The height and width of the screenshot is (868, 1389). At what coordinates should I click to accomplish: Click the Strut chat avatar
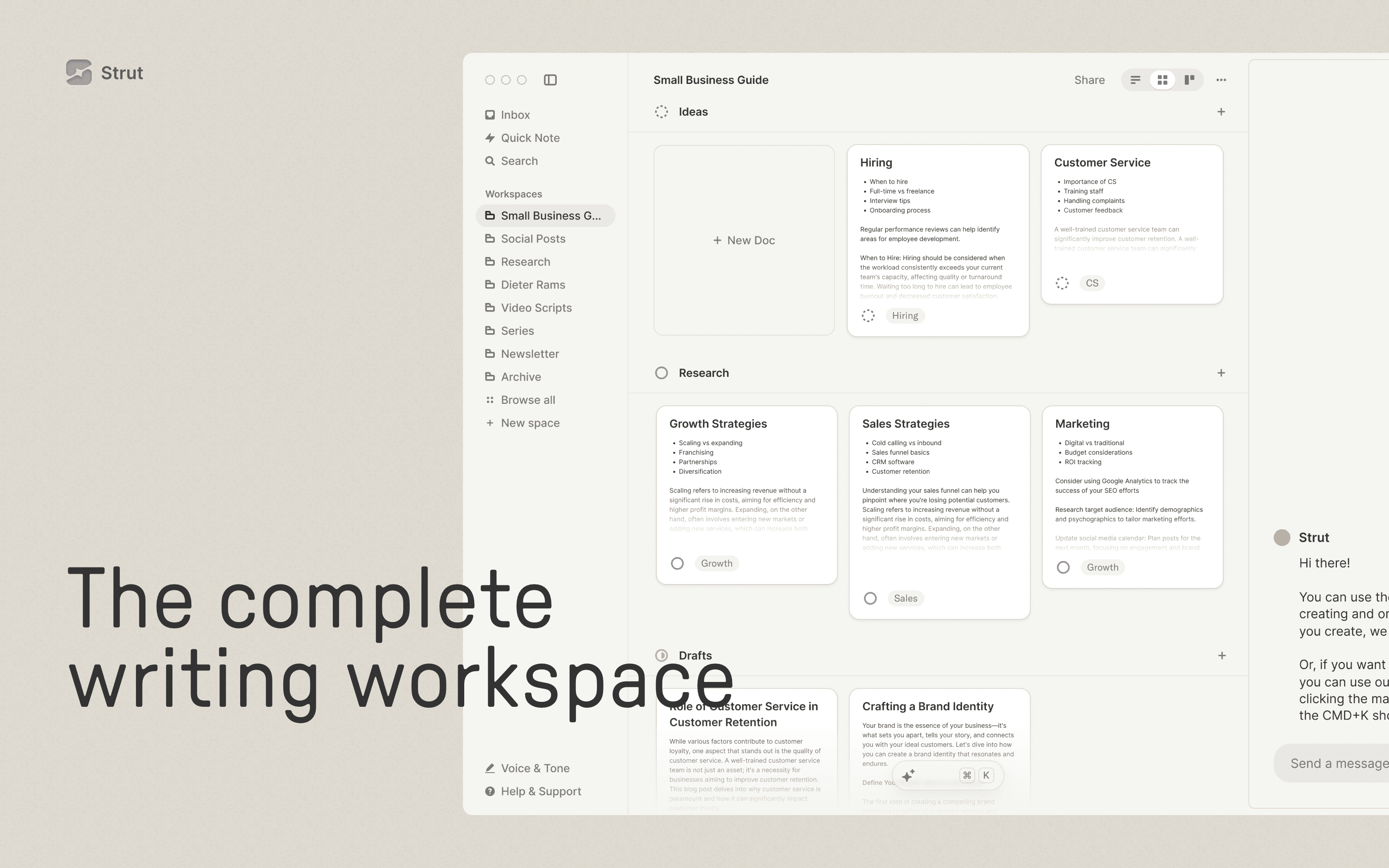1282,538
